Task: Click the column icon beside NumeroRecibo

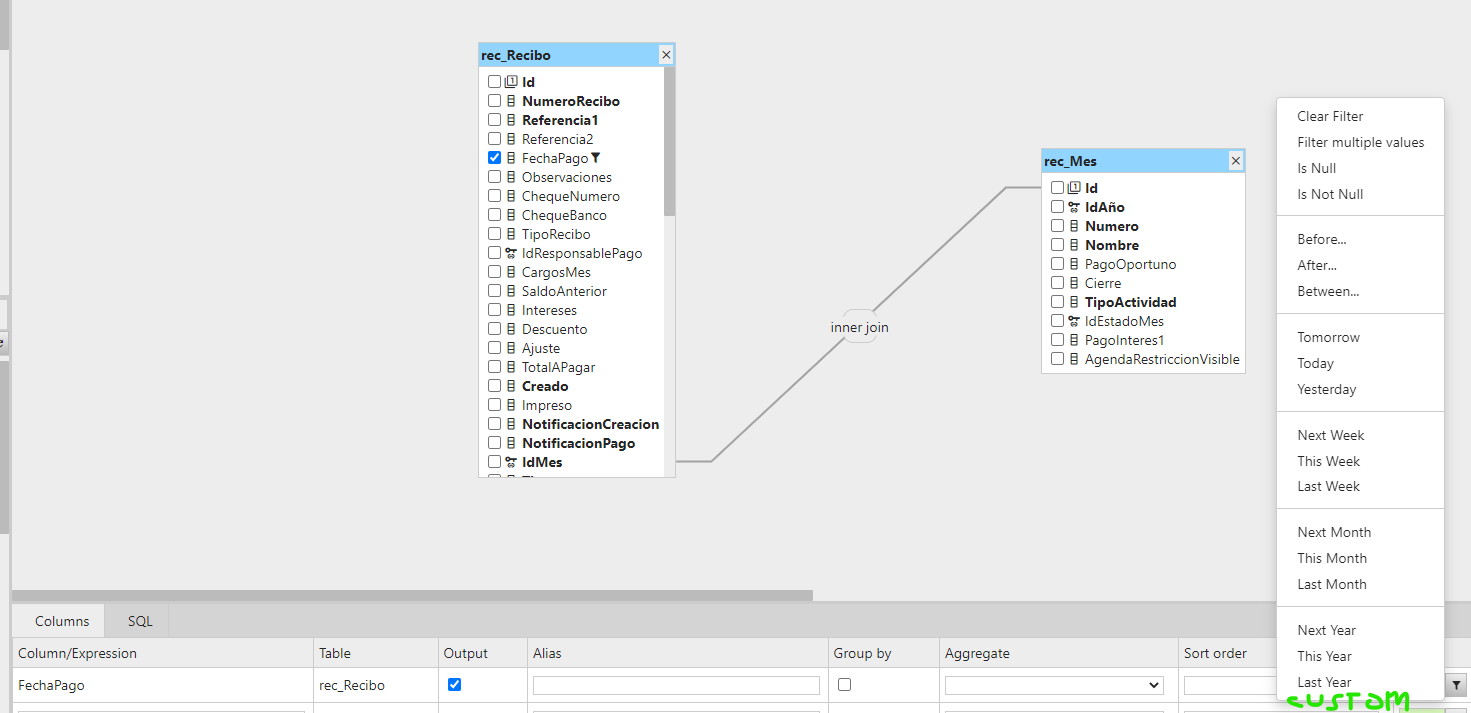Action: [510, 100]
